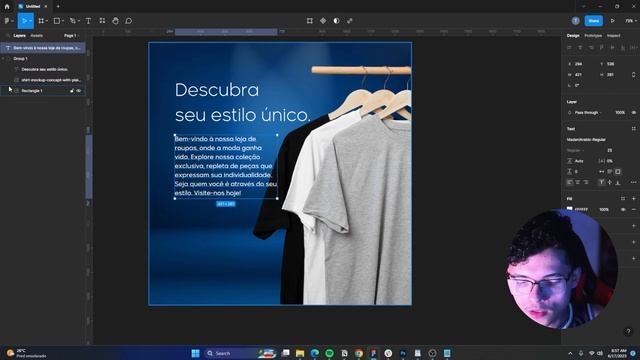Select the 'Descubra seu estilo único' layer
The image size is (640, 360).
tap(44, 69)
